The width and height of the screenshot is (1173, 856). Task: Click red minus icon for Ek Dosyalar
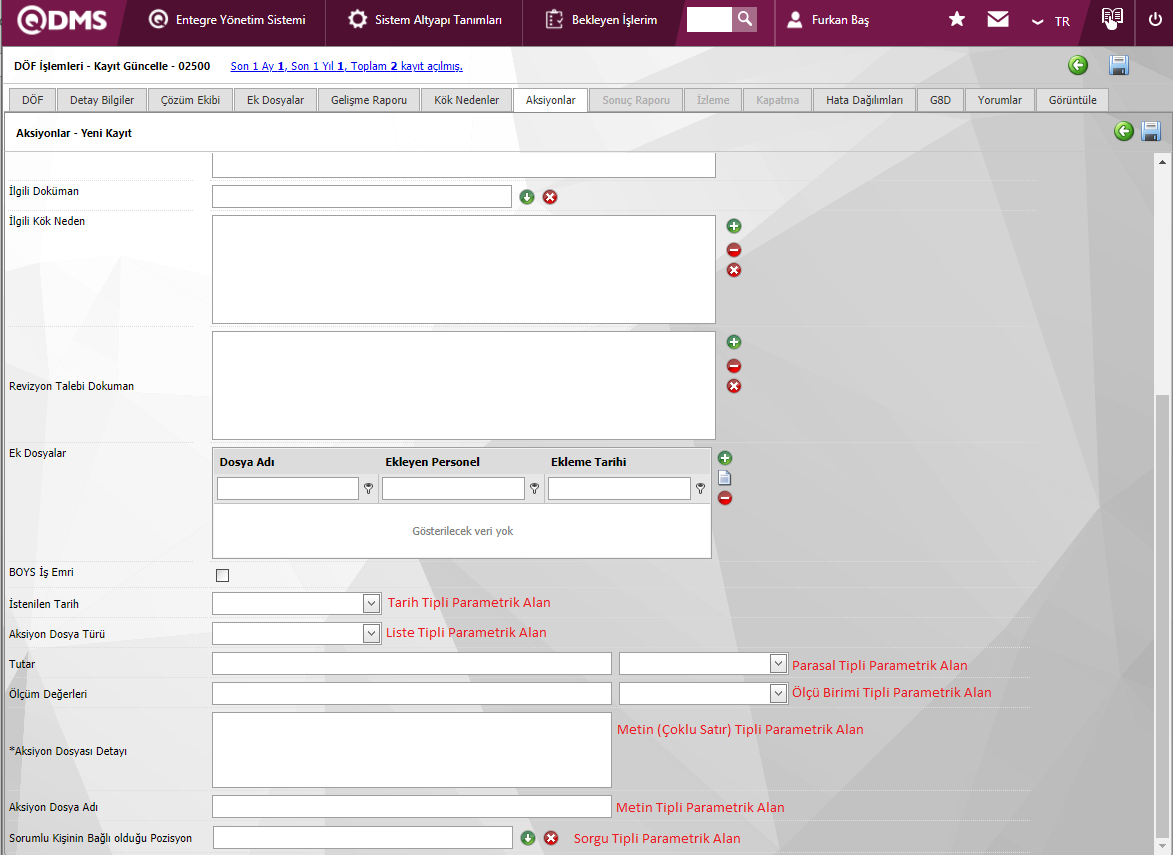725,498
